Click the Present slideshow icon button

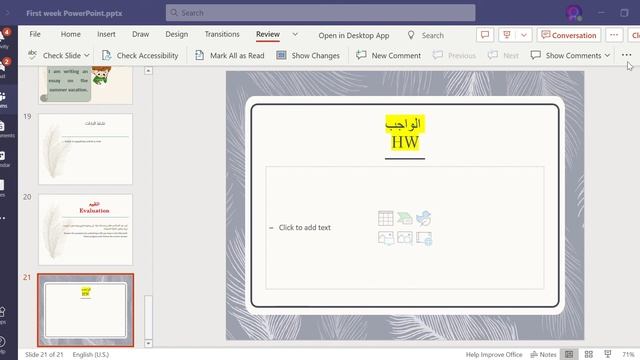point(507,35)
